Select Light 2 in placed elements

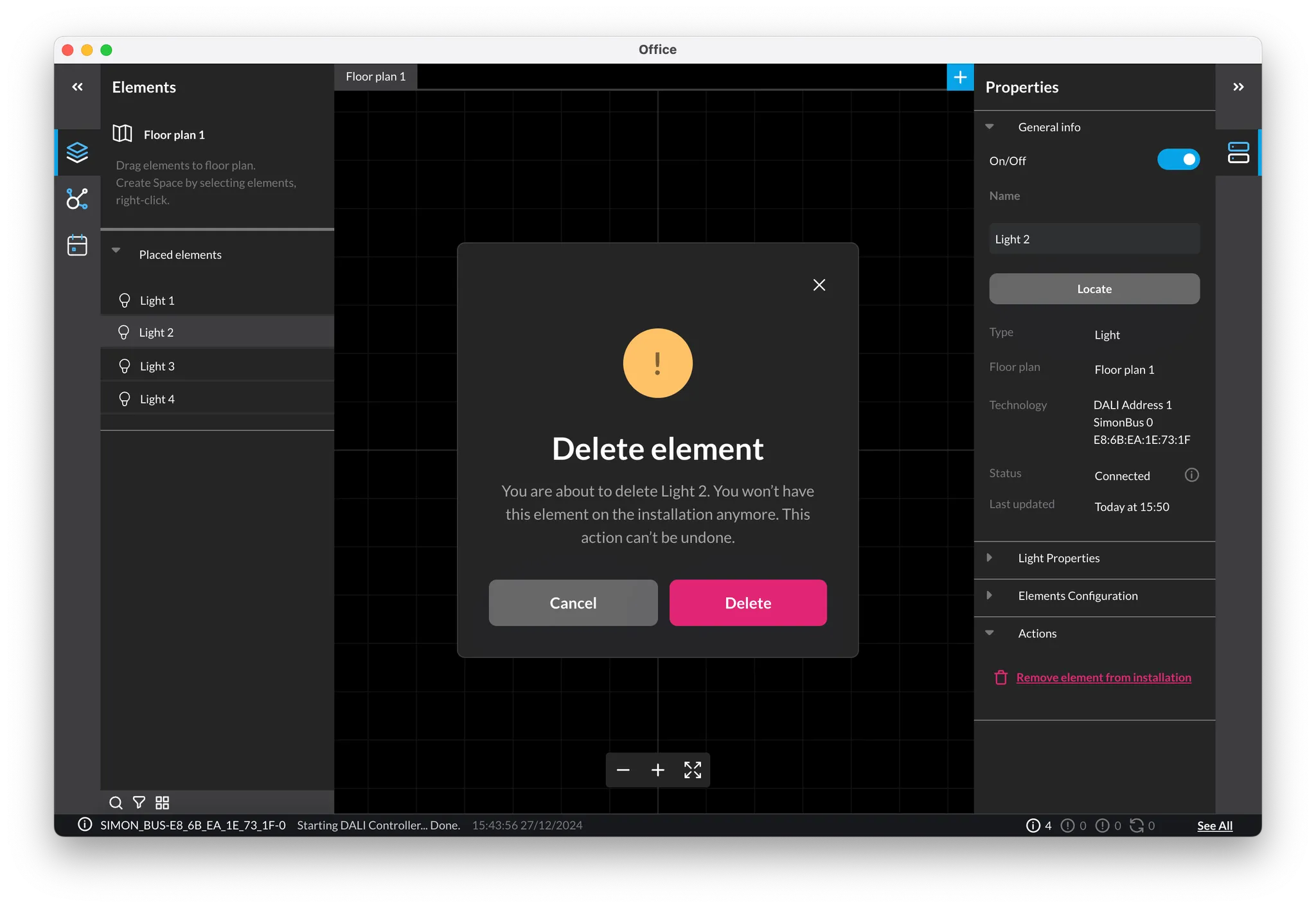click(217, 332)
